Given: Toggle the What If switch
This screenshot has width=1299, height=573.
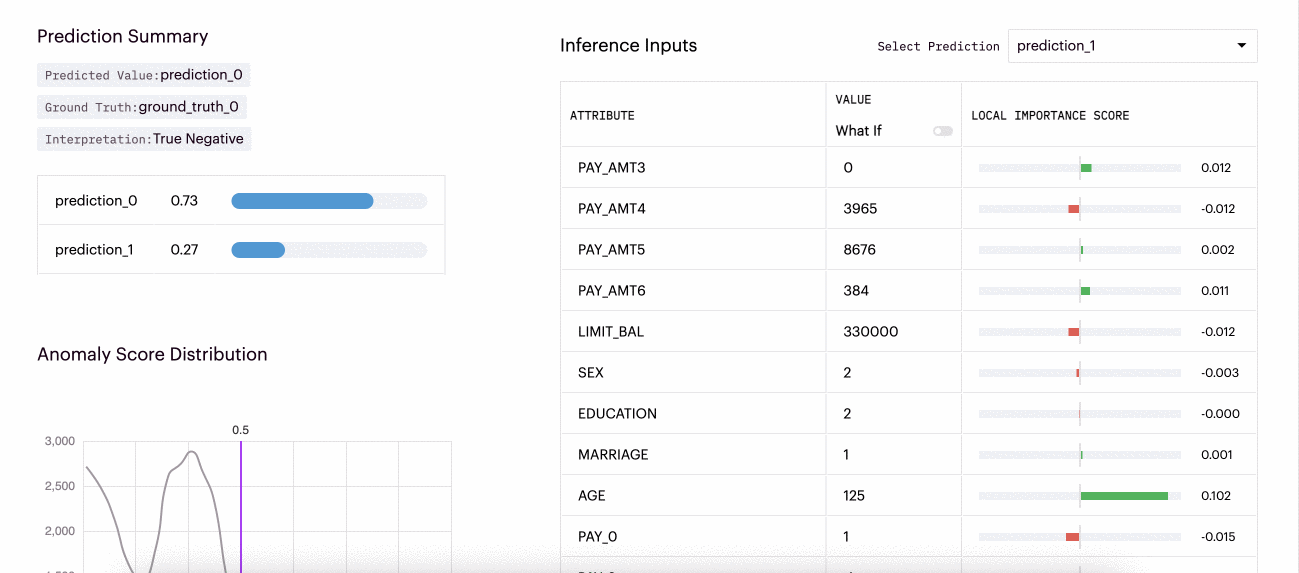Looking at the screenshot, I should [x=942, y=131].
